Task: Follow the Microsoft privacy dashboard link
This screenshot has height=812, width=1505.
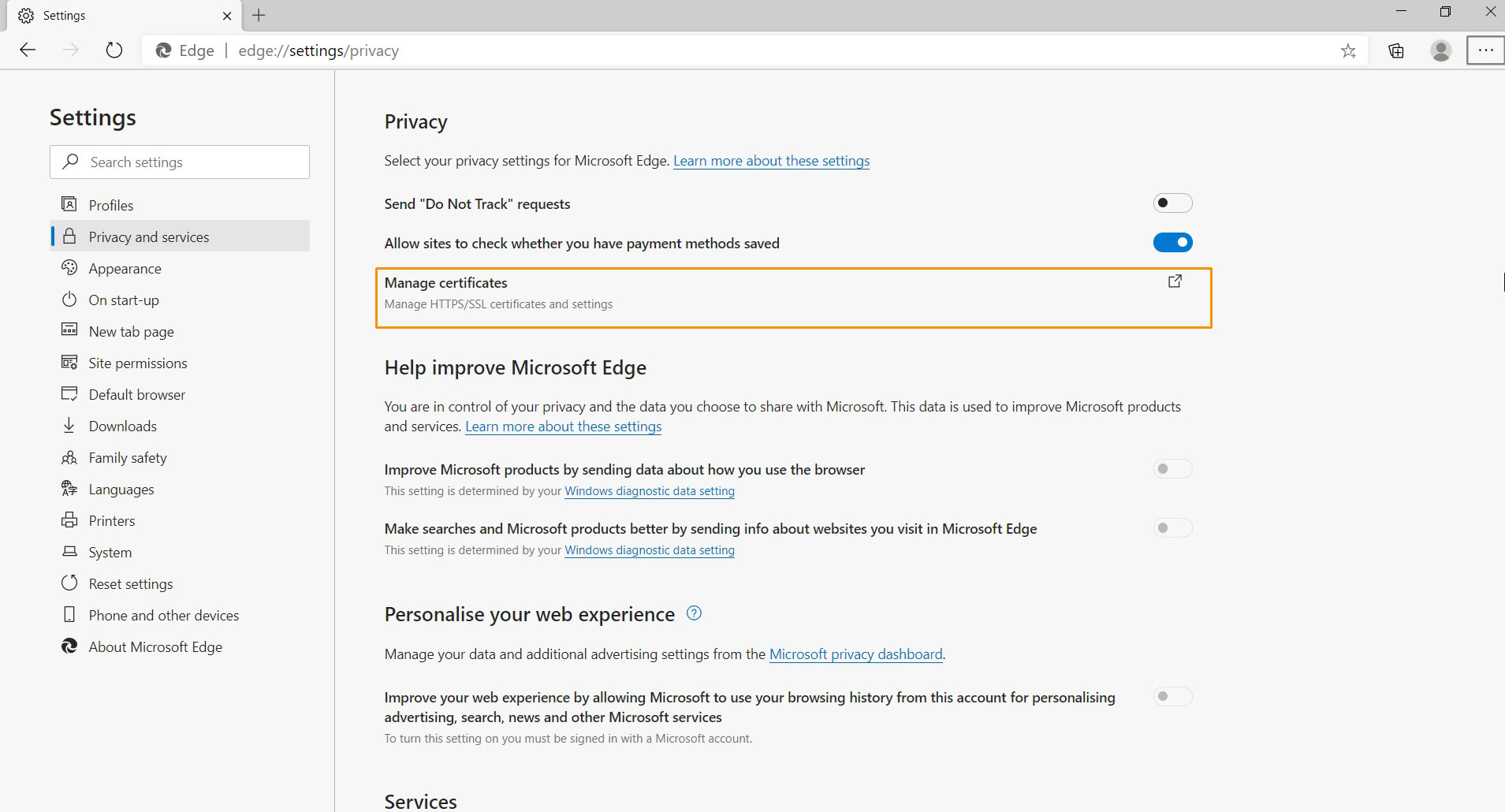Action: tap(855, 654)
